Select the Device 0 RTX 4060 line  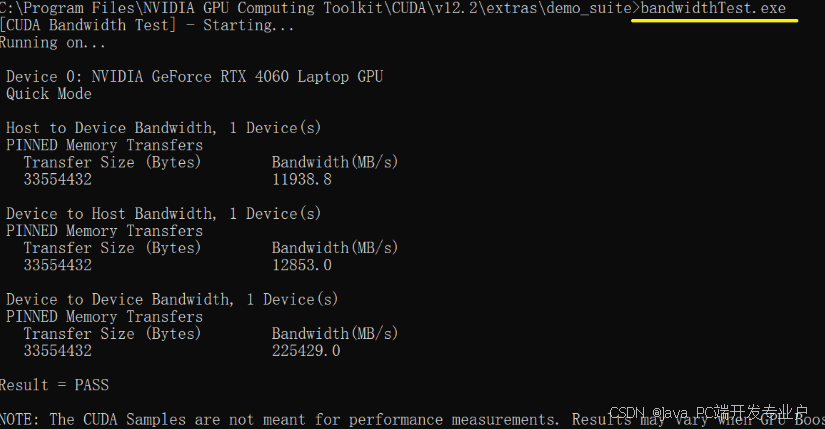pos(194,76)
